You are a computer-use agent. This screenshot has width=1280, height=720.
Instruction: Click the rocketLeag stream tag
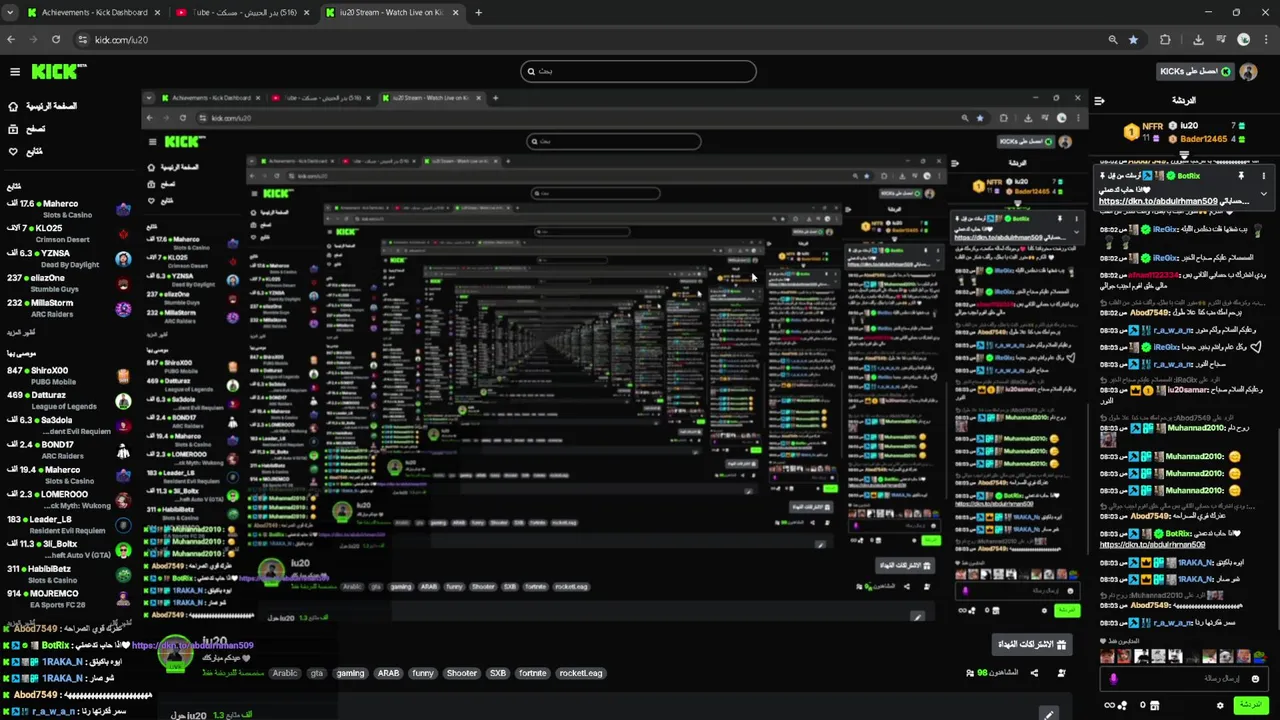580,673
